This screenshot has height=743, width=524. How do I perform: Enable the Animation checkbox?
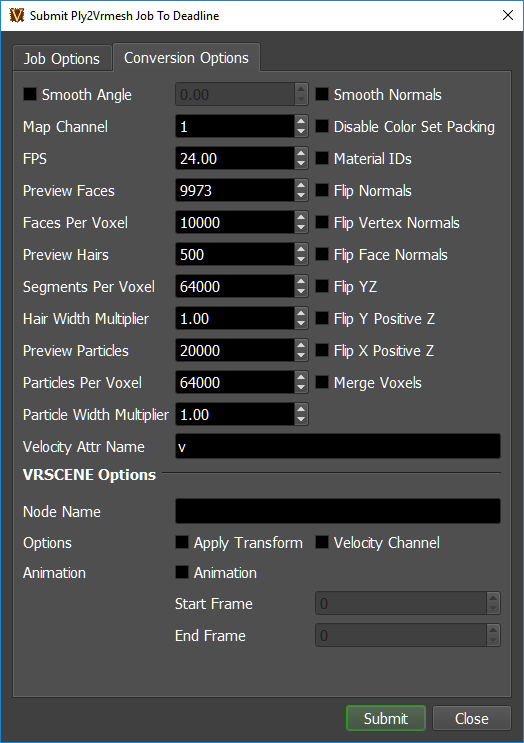pyautogui.click(x=182, y=572)
